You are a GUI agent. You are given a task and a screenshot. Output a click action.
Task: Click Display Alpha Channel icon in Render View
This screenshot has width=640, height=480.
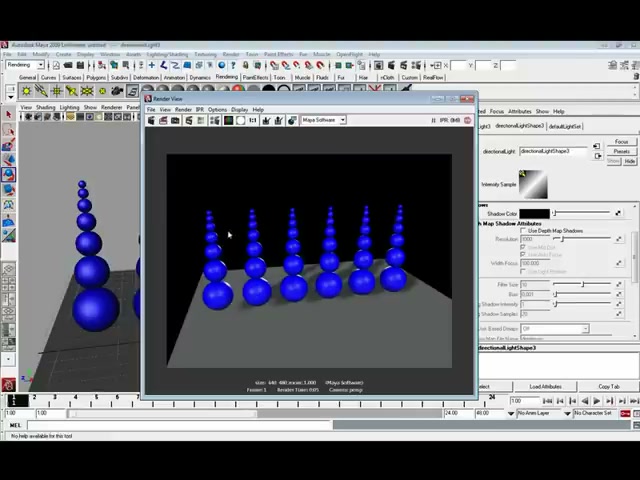[240, 120]
